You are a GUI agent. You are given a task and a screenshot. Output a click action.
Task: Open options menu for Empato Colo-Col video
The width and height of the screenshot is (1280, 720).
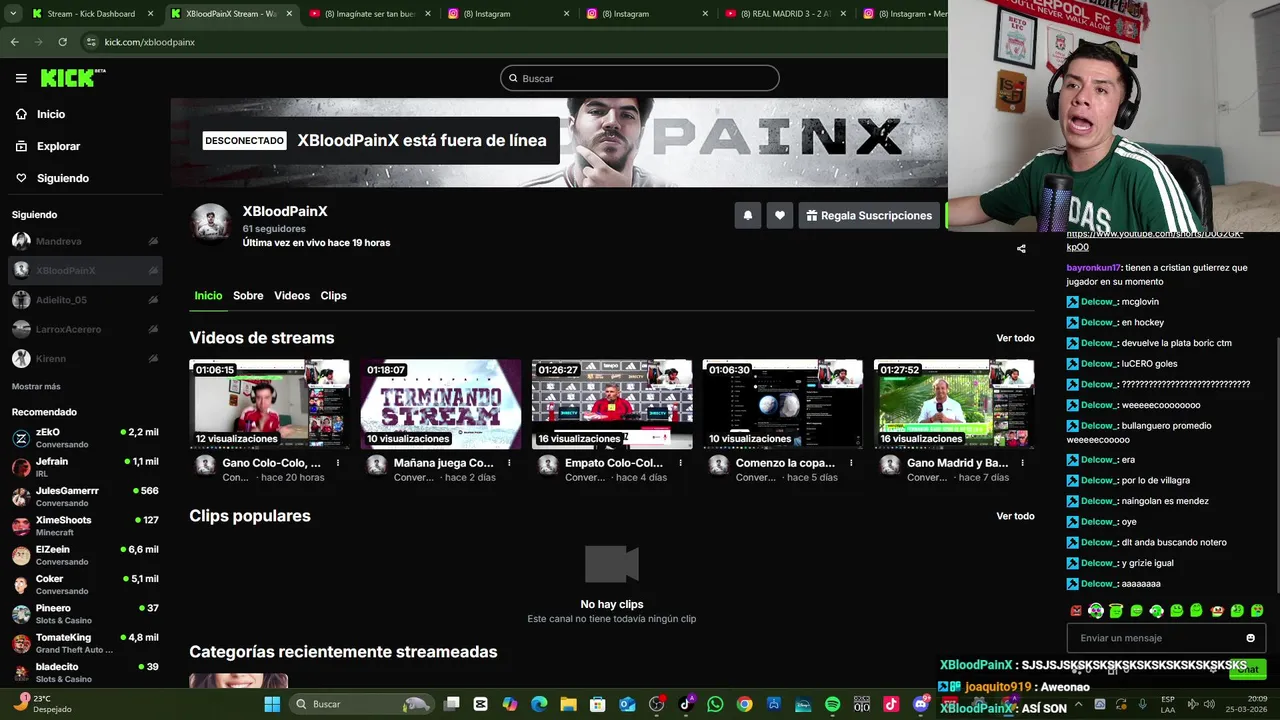(x=680, y=463)
